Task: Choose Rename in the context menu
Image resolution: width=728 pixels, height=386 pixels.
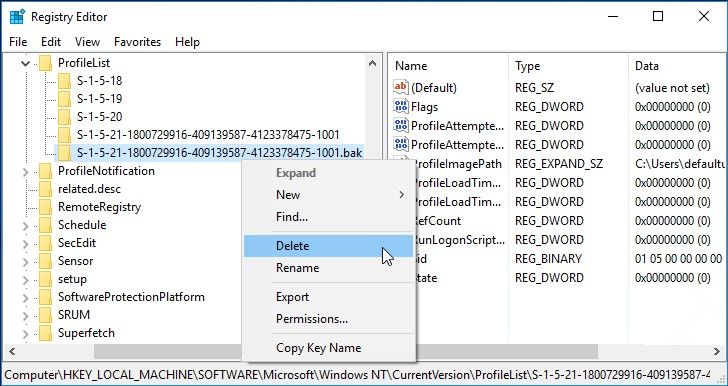Action: click(328, 268)
